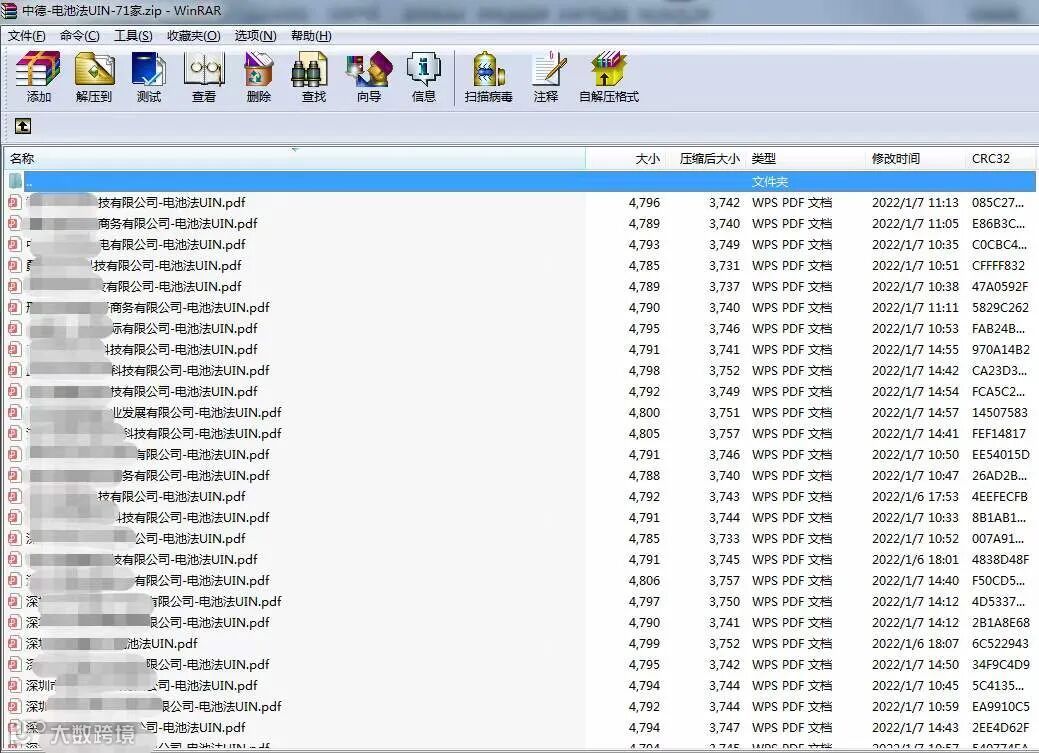Sort by CRC32 column header
Screen dimensions: 1039x753
click(x=999, y=158)
